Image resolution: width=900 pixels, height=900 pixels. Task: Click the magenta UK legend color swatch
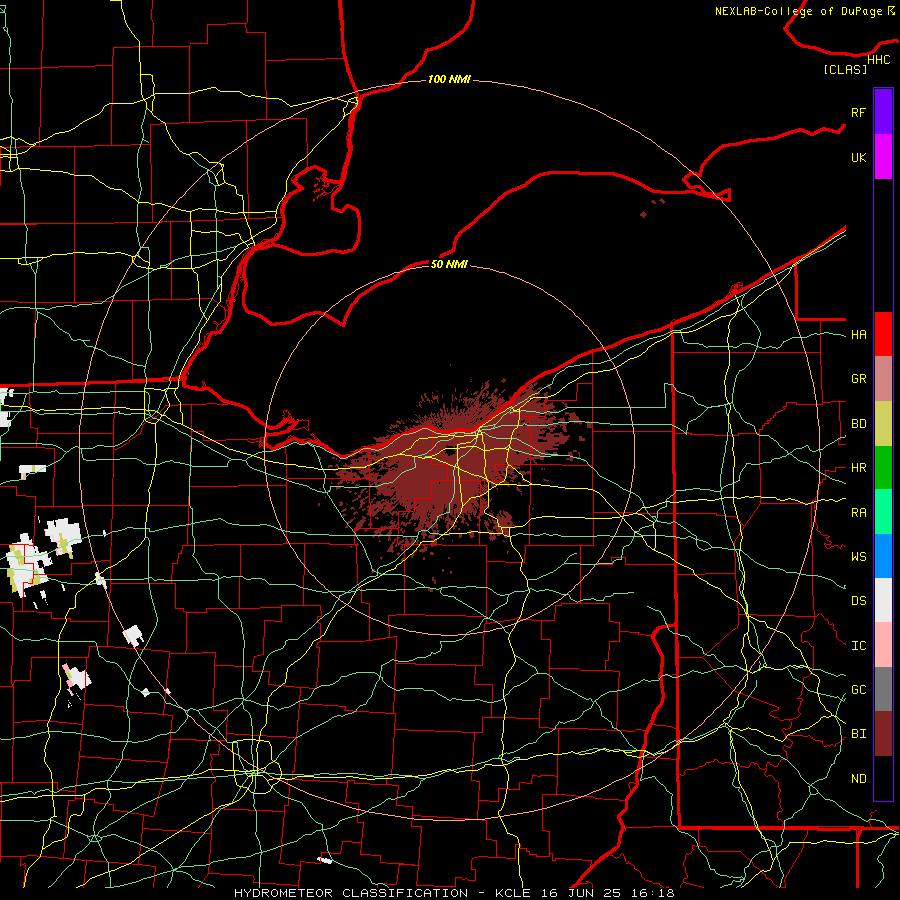(883, 157)
